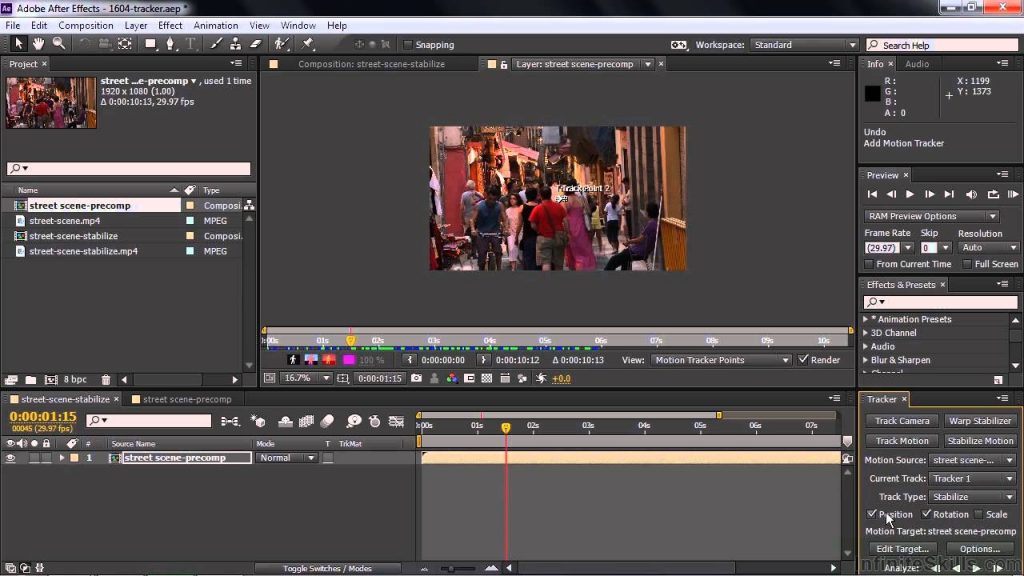Pick the Clone Stamp tool
This screenshot has width=1024, height=576.
pyautogui.click(x=235, y=44)
